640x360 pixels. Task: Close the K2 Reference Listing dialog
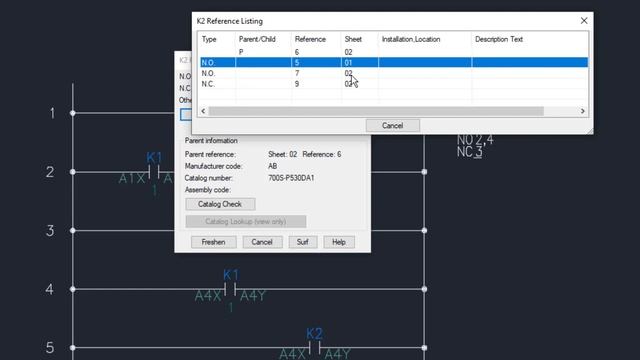pyautogui.click(x=584, y=21)
